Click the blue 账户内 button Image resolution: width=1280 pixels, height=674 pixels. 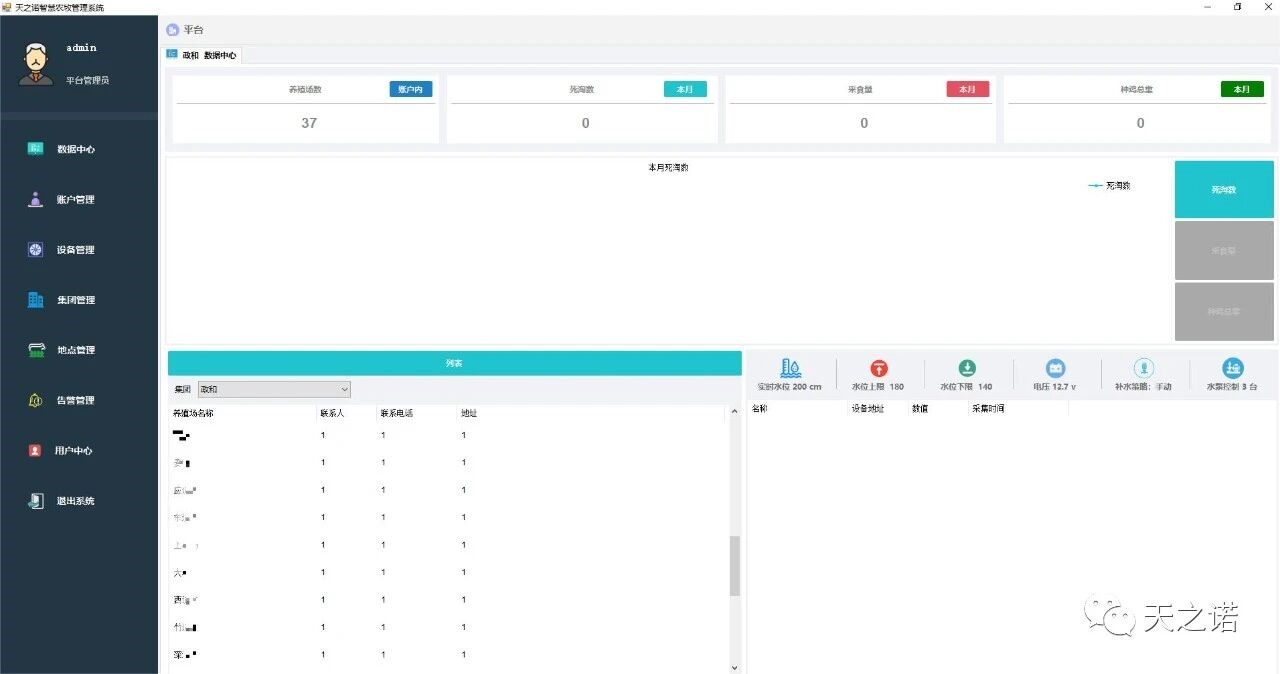point(410,89)
